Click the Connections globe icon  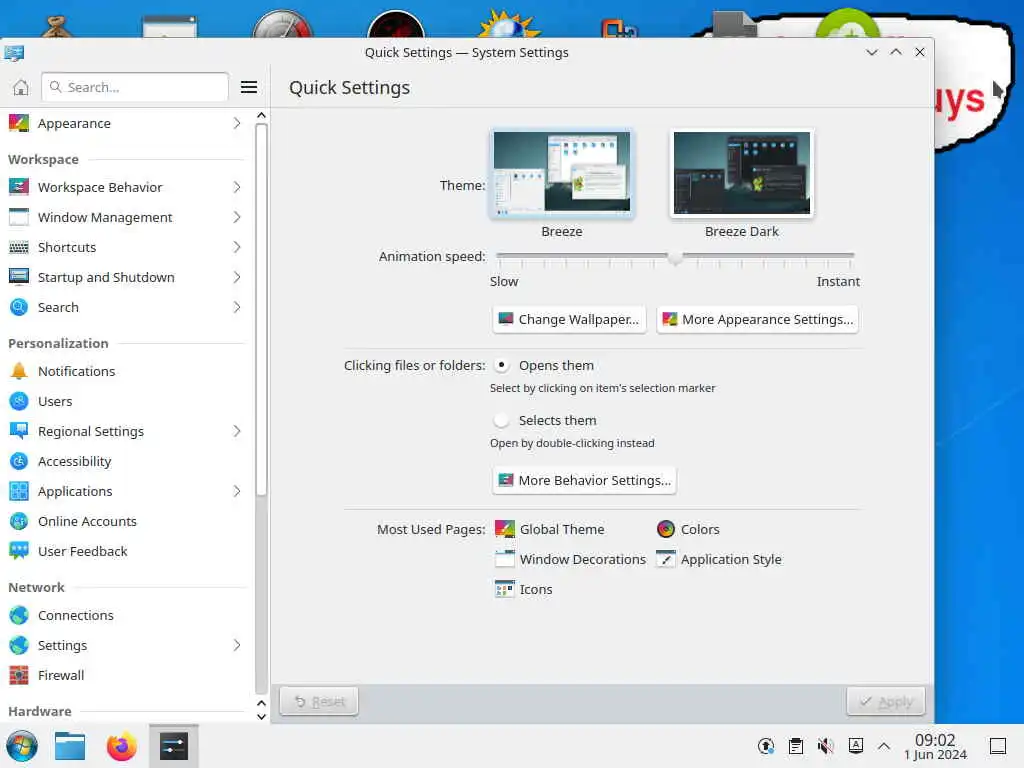point(19,615)
